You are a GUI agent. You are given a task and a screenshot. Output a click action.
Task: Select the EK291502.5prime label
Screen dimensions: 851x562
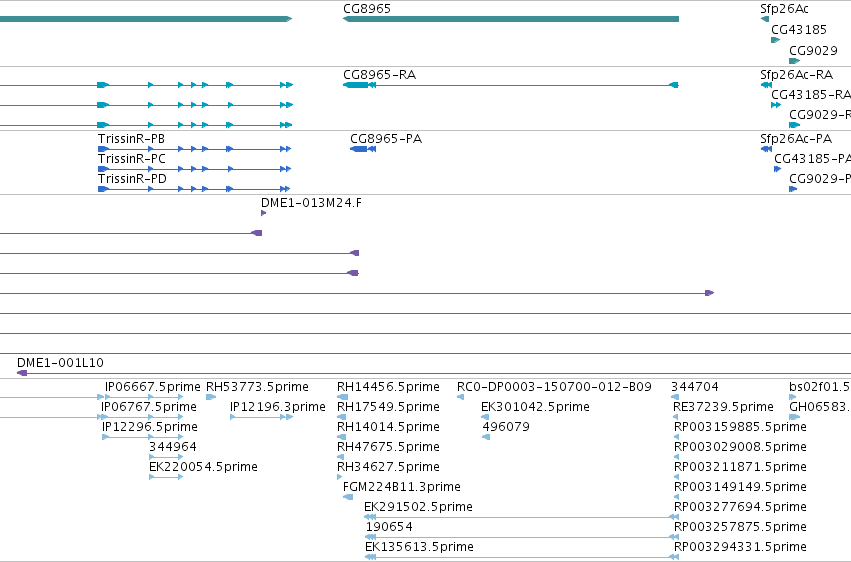click(418, 507)
